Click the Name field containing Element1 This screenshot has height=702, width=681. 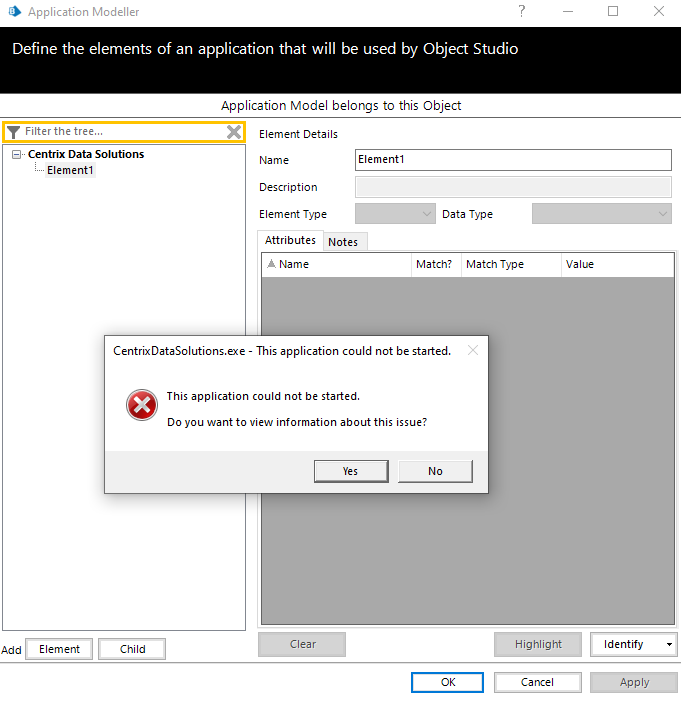[513, 160]
